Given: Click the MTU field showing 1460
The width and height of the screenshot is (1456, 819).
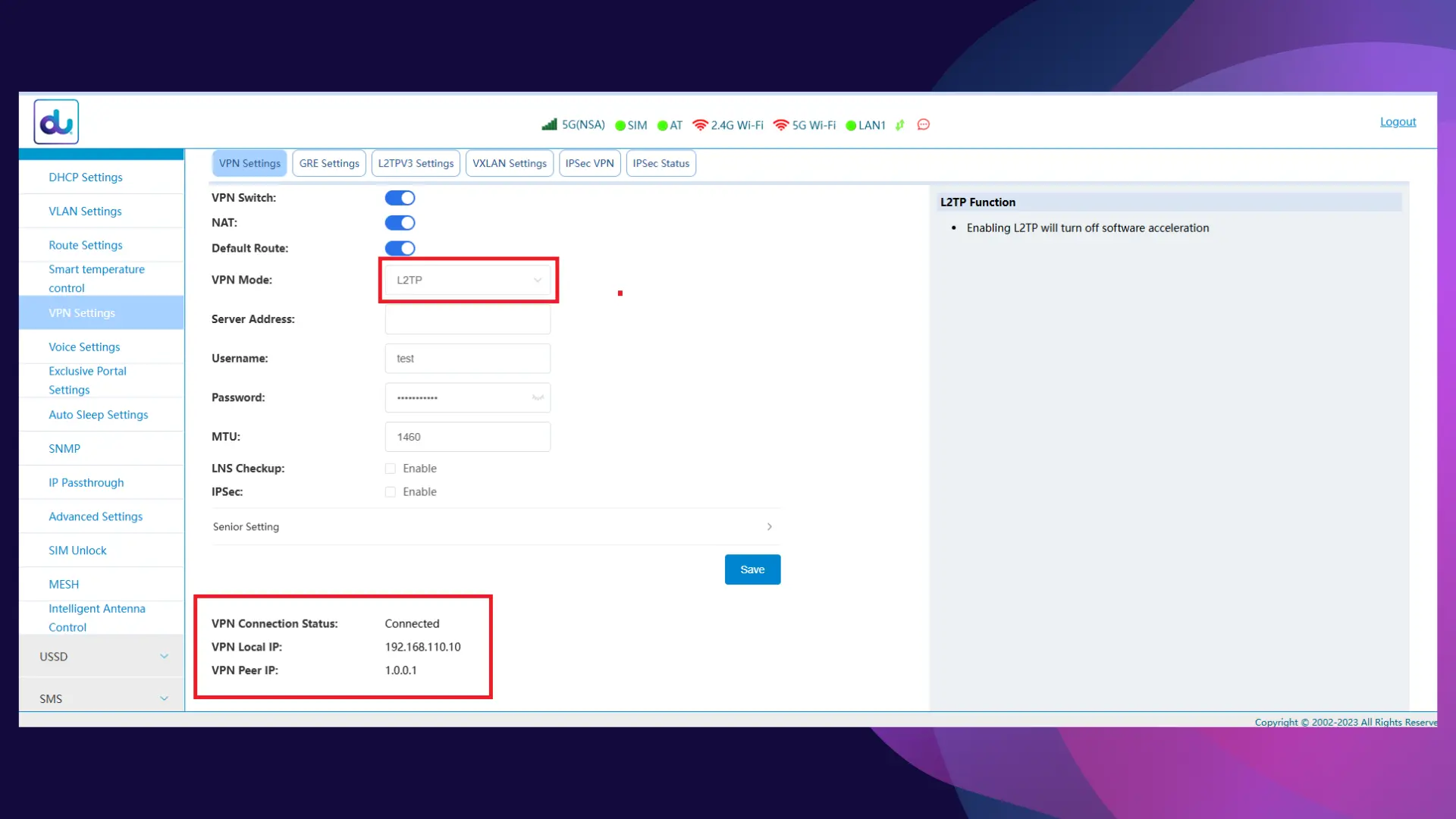Looking at the screenshot, I should click(x=468, y=437).
